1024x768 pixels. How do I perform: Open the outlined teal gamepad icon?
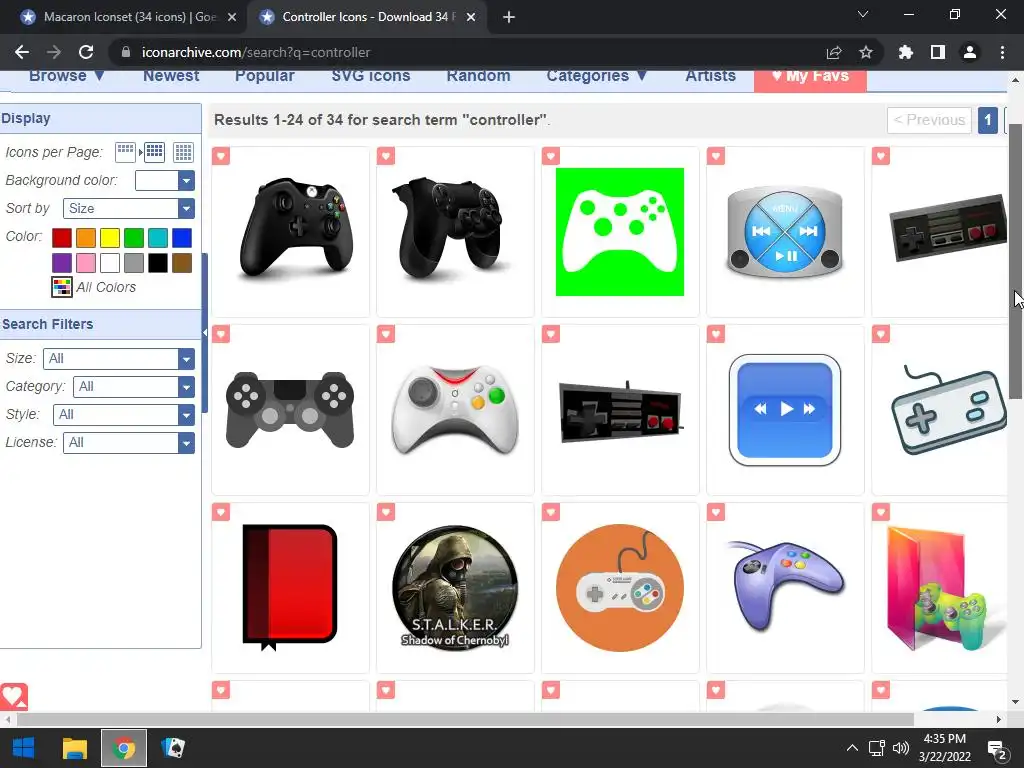tap(949, 410)
